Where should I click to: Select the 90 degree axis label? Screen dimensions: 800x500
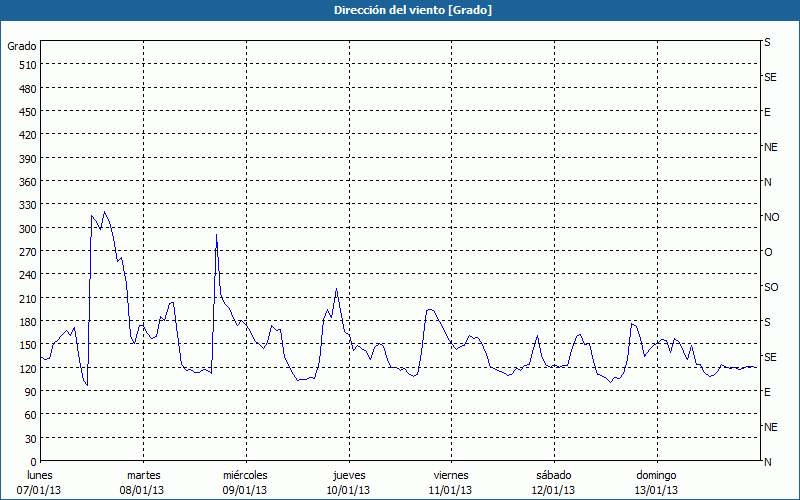pos(29,392)
